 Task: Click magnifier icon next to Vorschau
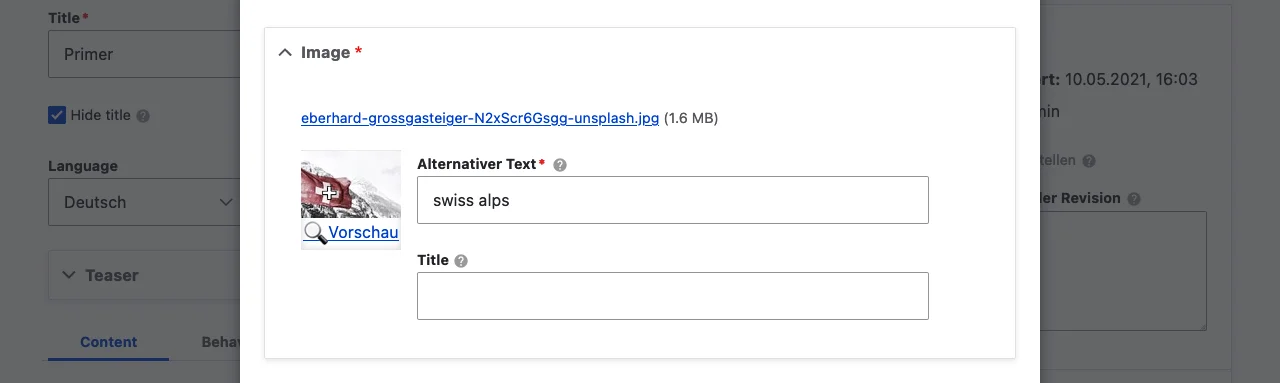tap(315, 233)
